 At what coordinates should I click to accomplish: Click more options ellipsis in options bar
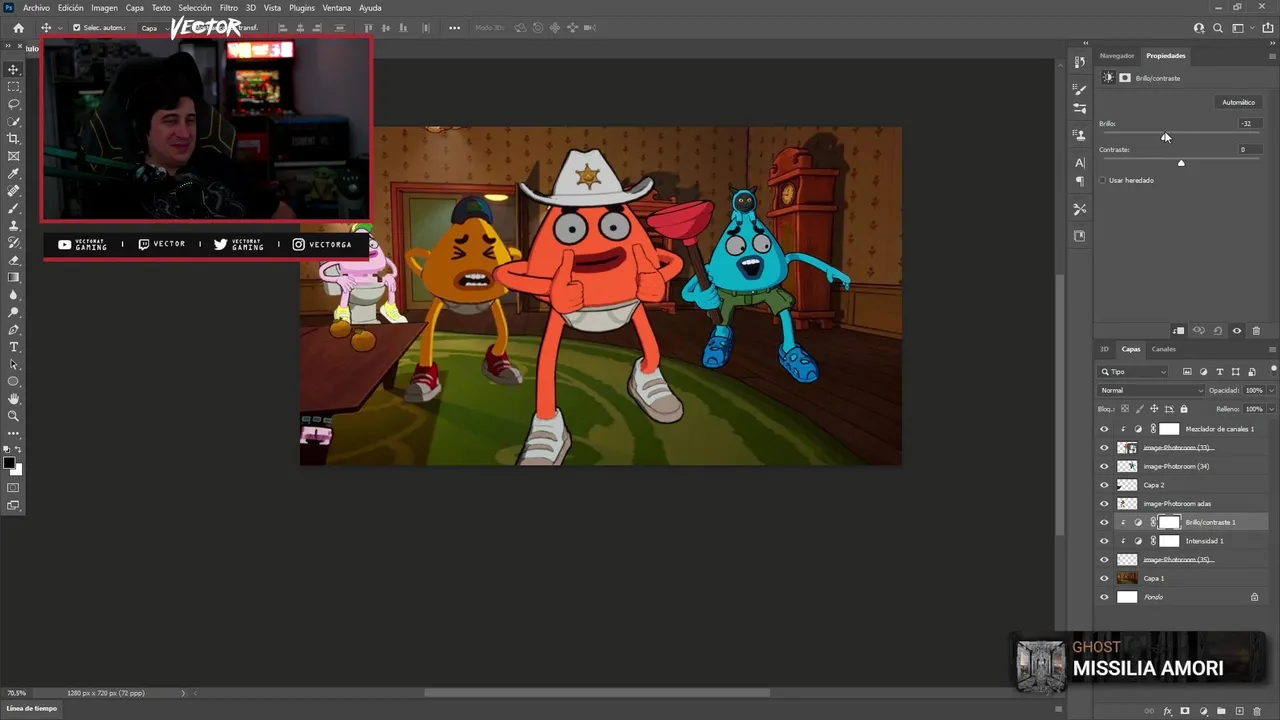click(x=454, y=28)
